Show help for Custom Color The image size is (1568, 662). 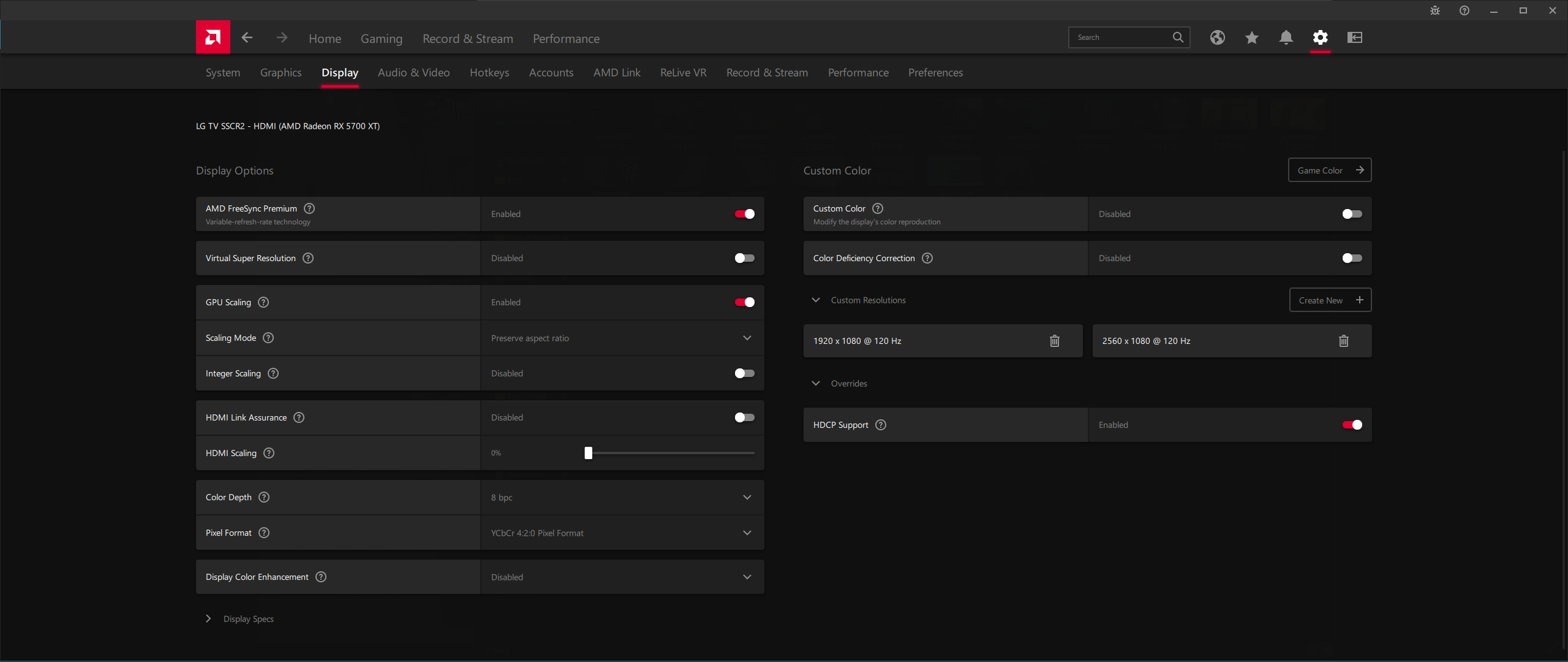(x=878, y=208)
